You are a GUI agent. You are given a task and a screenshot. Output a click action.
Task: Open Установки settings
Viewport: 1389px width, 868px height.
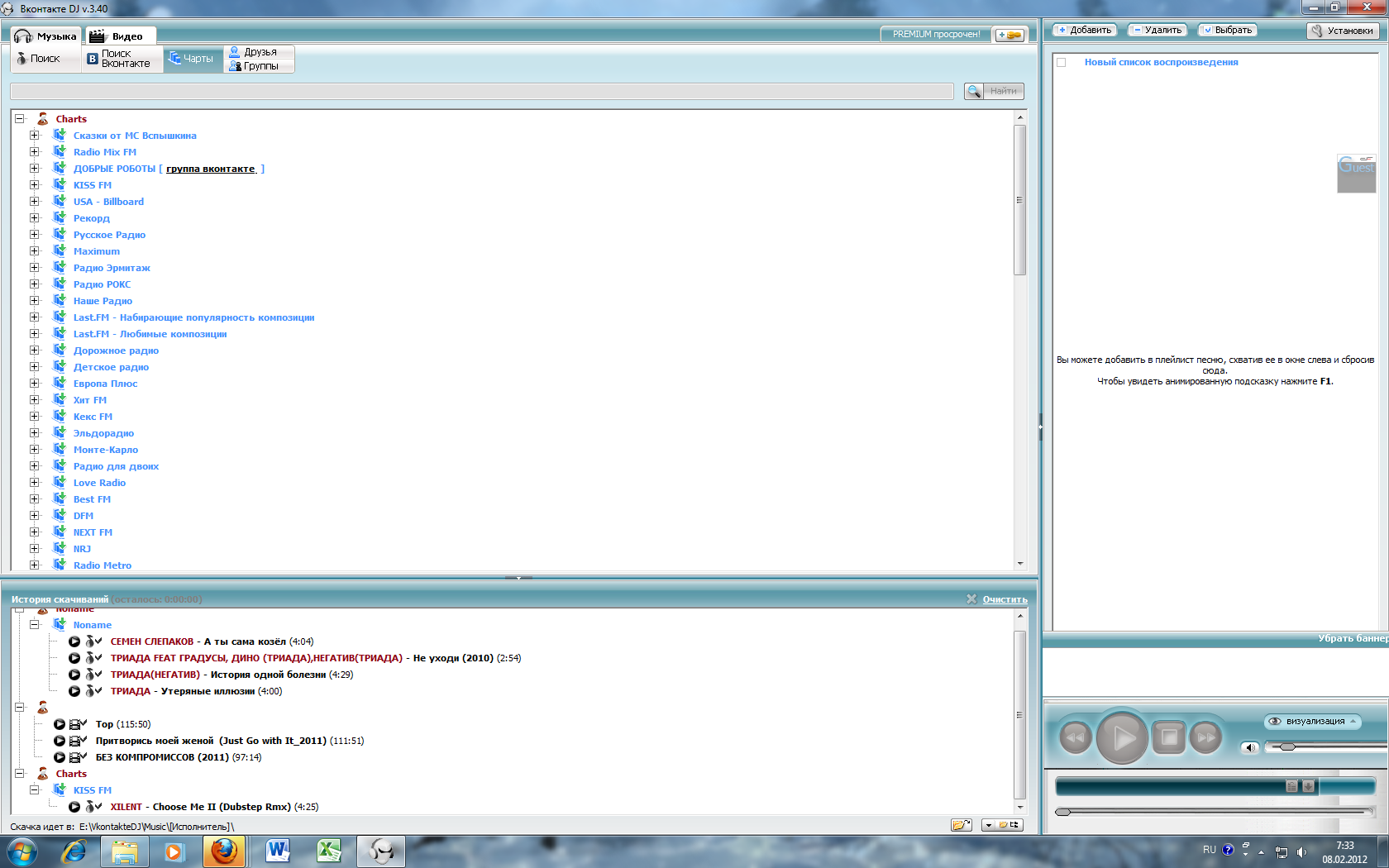(1343, 31)
